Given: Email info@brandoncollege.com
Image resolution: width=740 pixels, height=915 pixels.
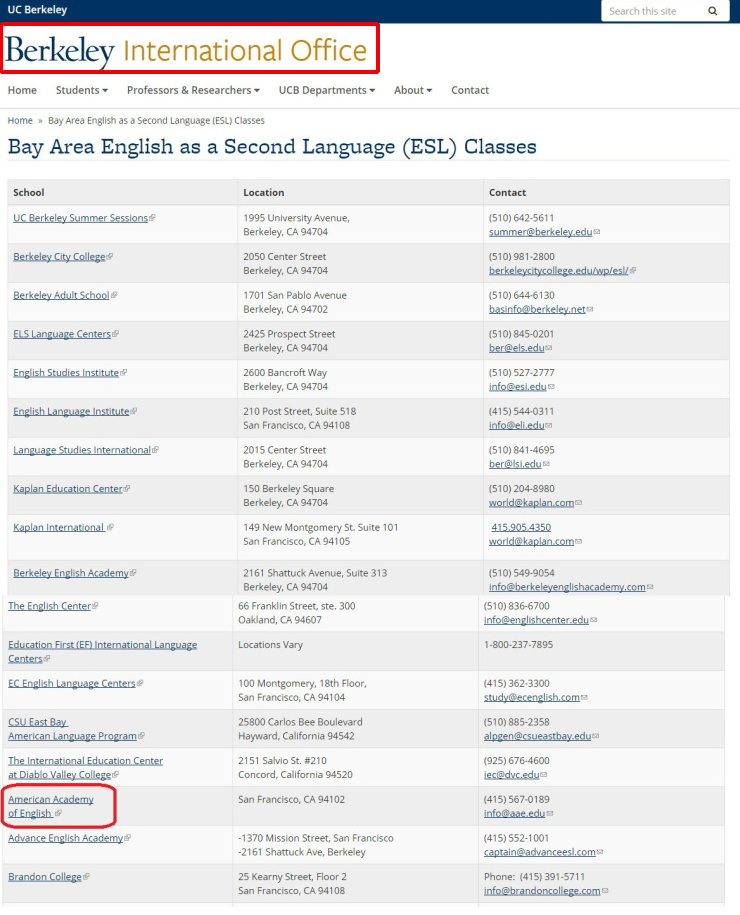Looking at the screenshot, I should point(542,890).
